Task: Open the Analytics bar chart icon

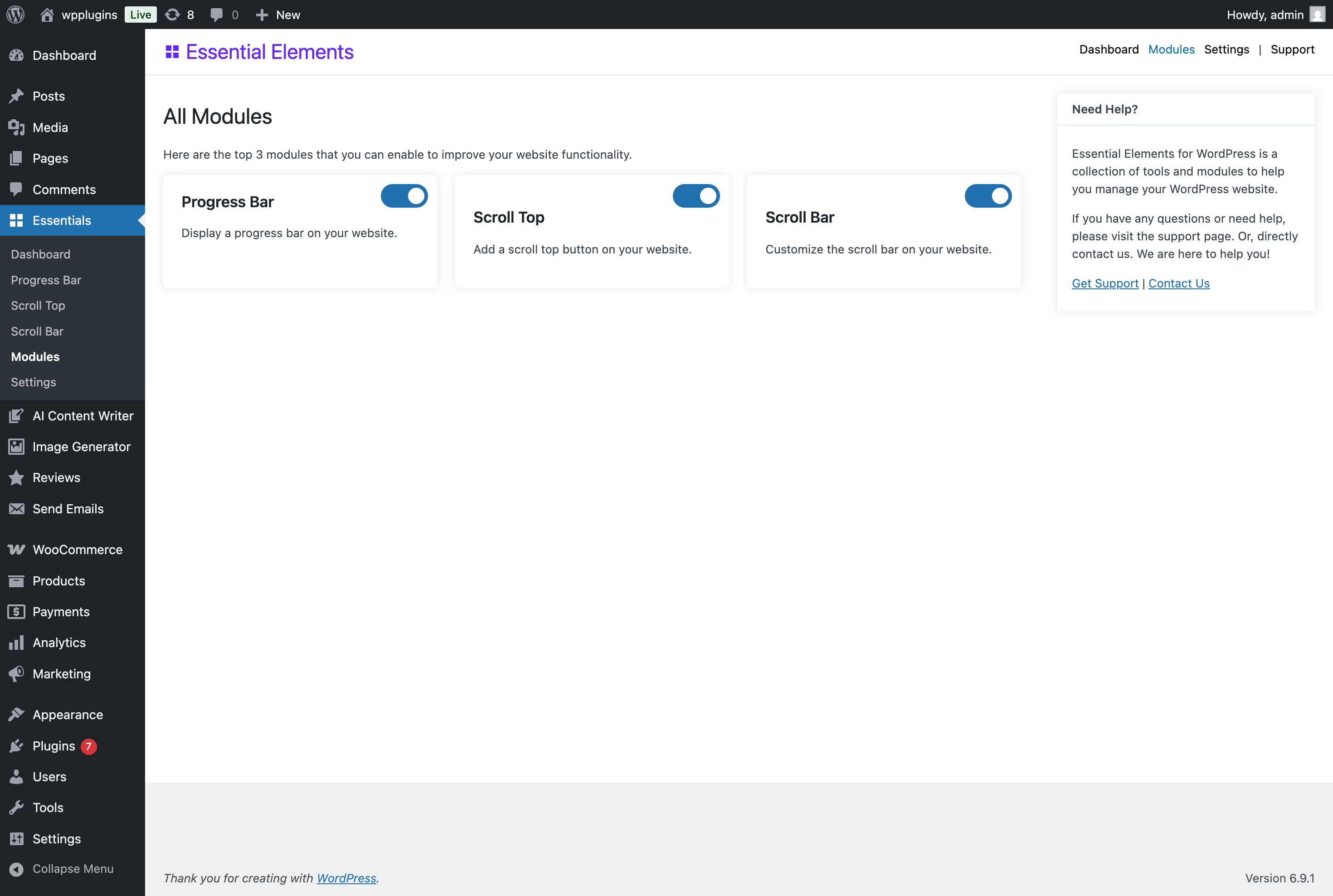Action: pos(17,642)
